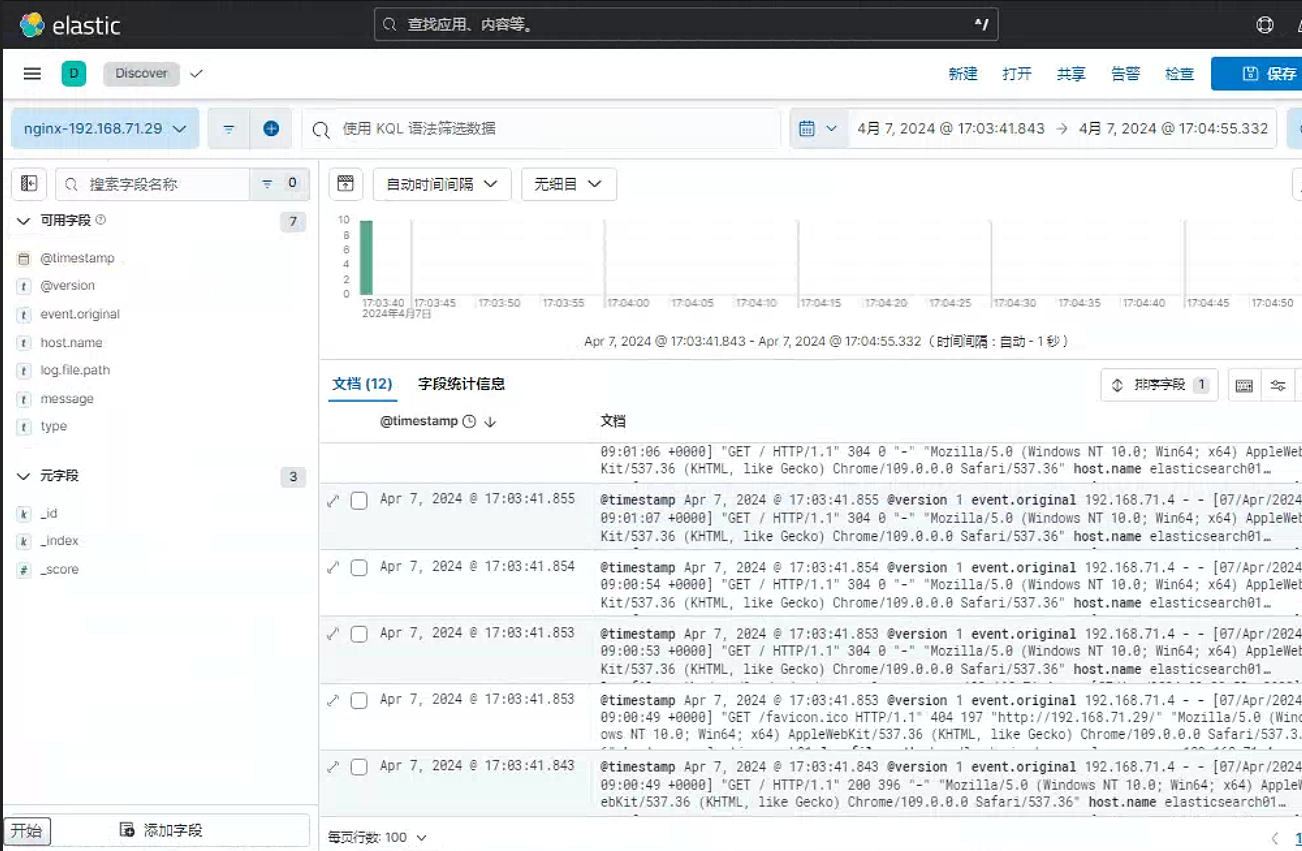This screenshot has height=851, width=1302.
Task: Open the D space avatar
Action: coord(73,73)
